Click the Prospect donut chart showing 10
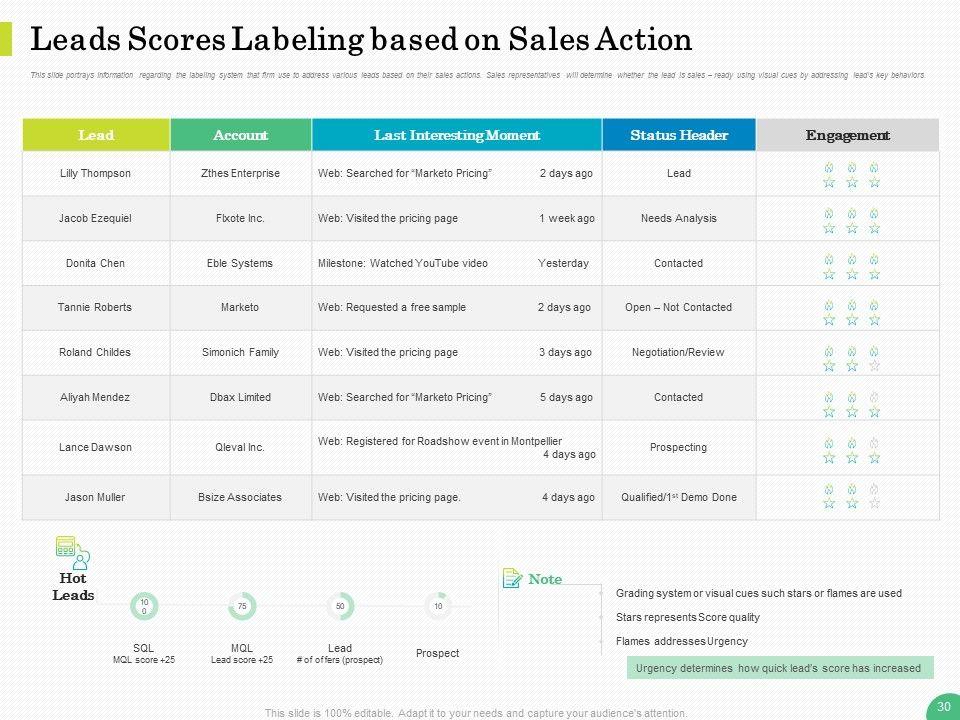Viewport: 960px width, 720px height. tap(437, 606)
